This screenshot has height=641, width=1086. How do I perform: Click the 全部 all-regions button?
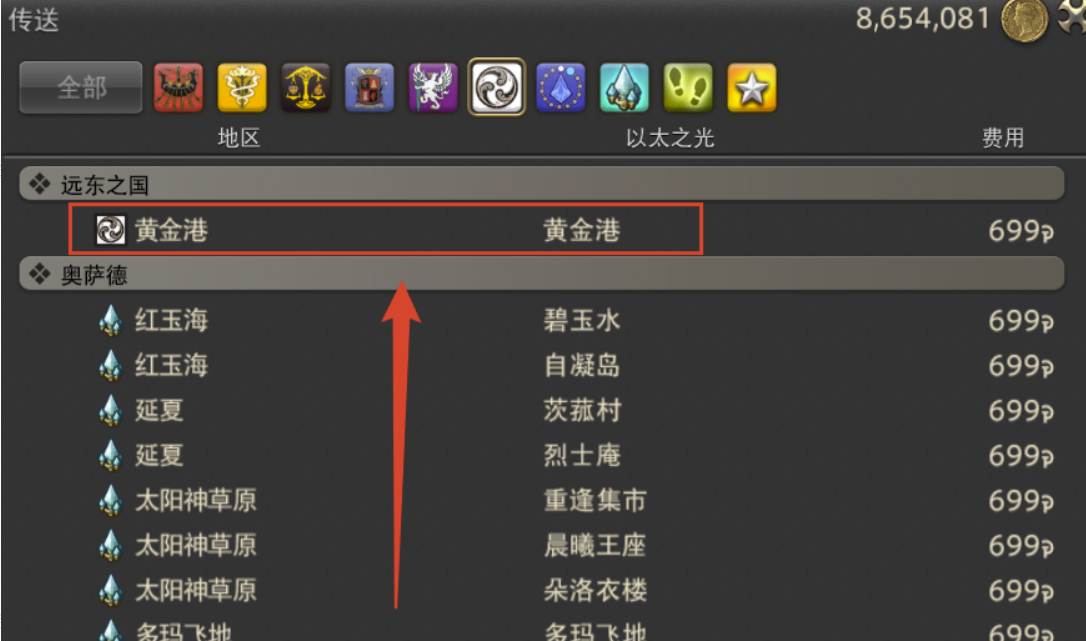coord(81,87)
